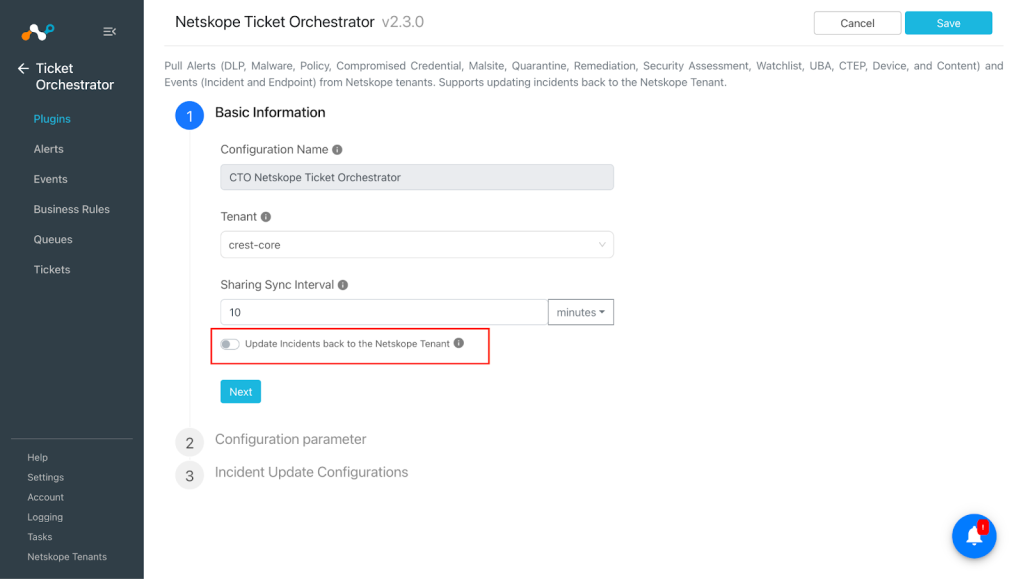
Task: Click the Cancel button
Action: coord(857,23)
